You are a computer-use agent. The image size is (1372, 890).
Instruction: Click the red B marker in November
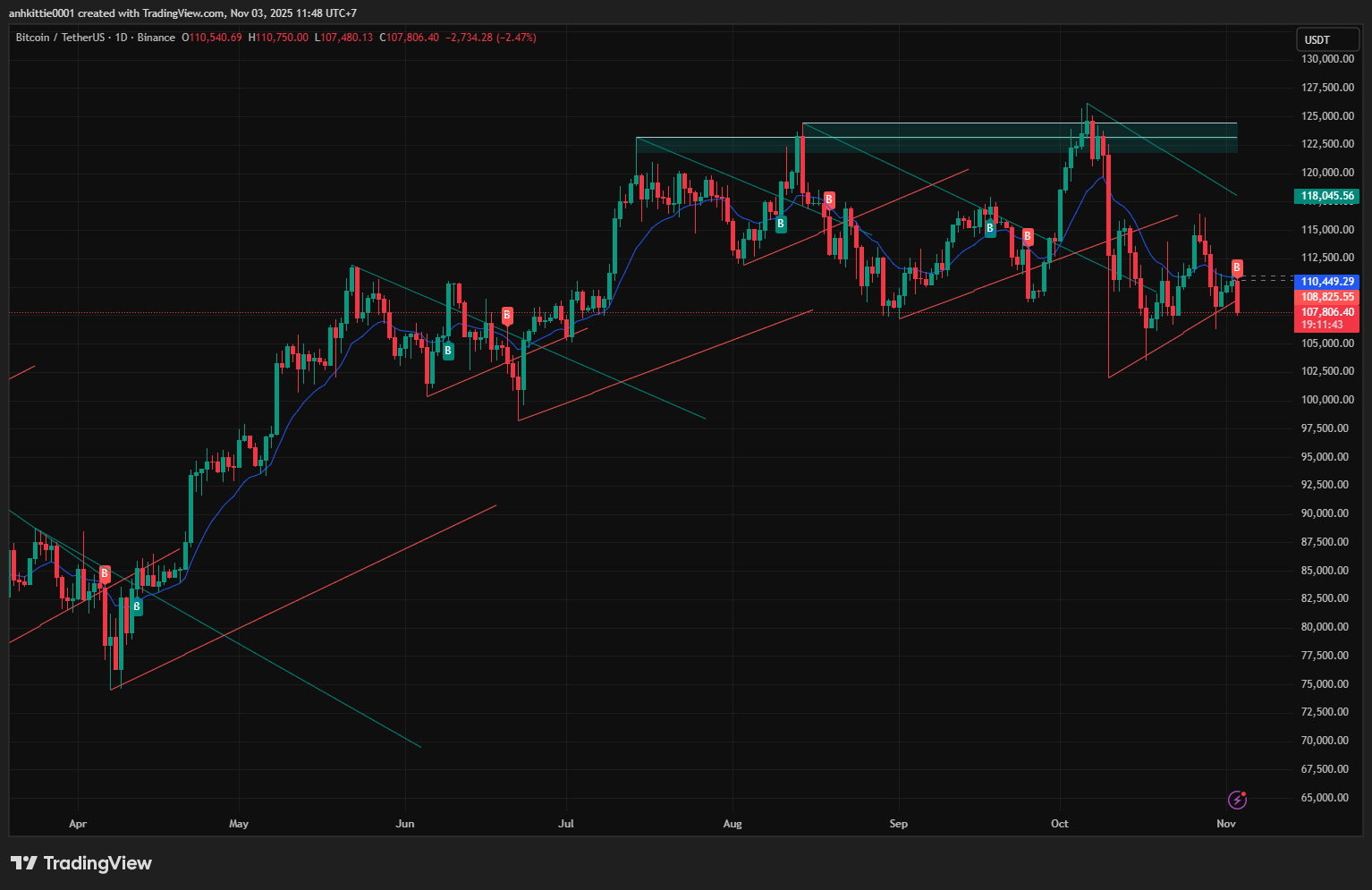tap(1237, 267)
